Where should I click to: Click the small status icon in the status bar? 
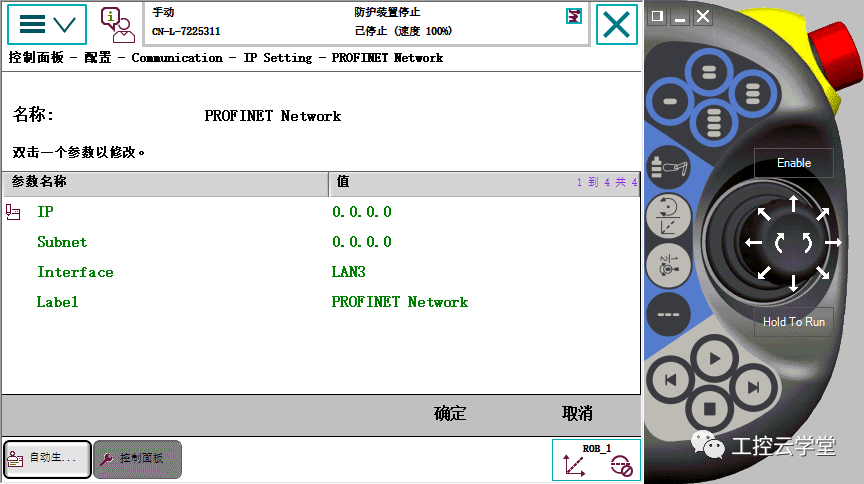(x=574, y=15)
